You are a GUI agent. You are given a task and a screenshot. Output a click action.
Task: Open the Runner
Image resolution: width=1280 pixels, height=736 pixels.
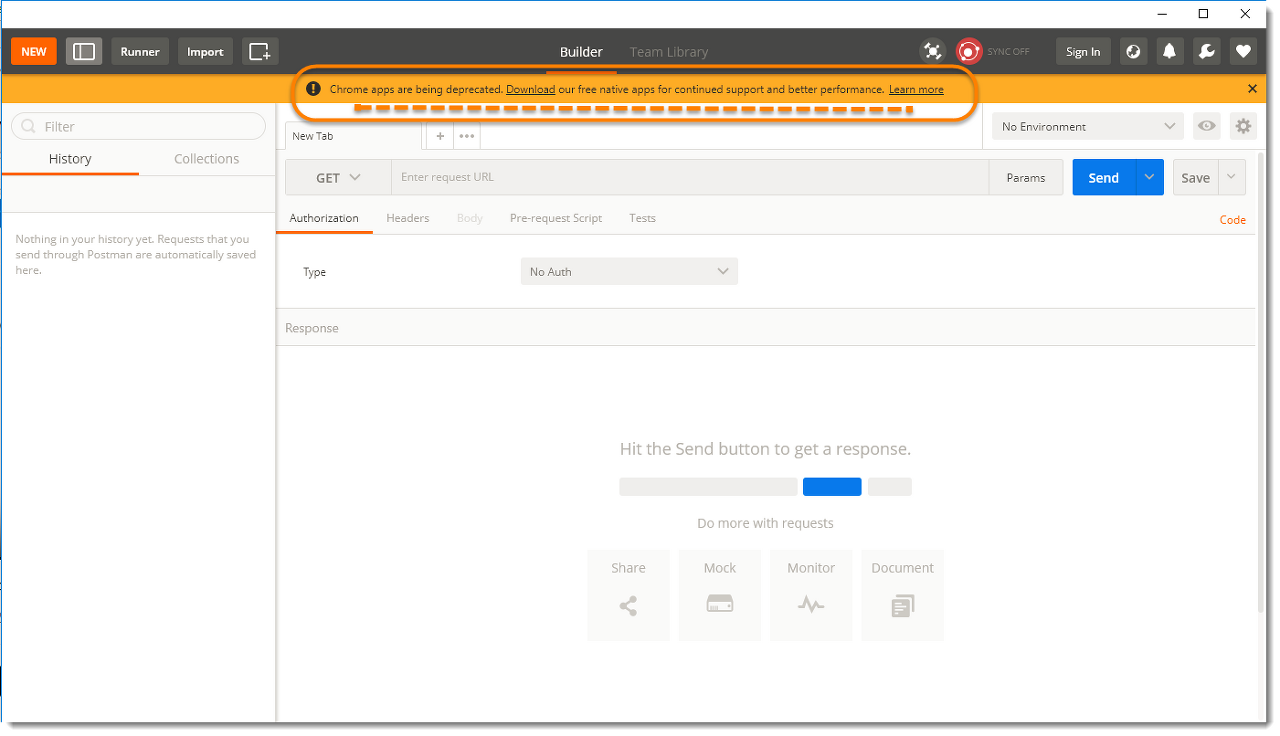tap(140, 52)
